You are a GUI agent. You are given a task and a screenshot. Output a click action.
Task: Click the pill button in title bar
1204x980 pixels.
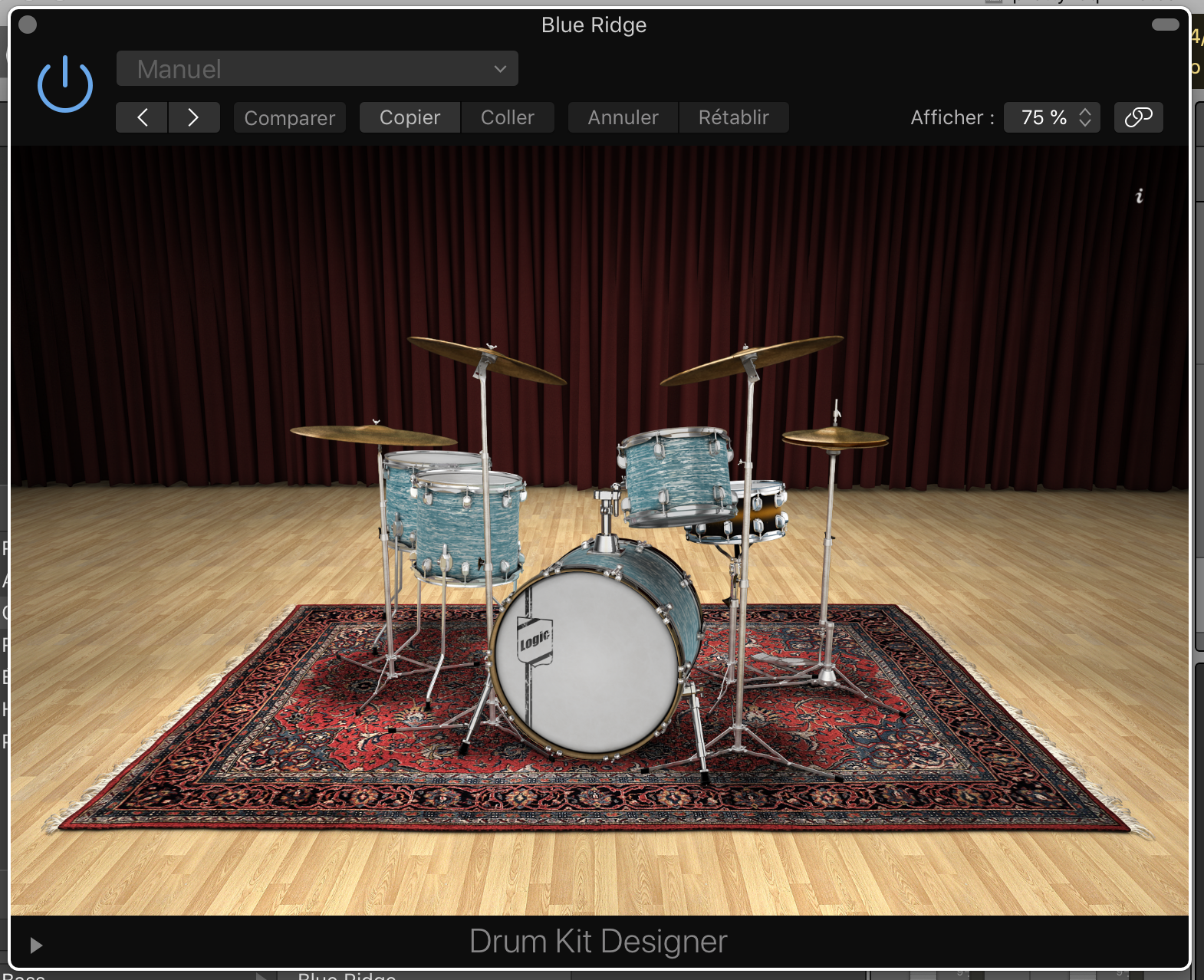(x=1165, y=25)
